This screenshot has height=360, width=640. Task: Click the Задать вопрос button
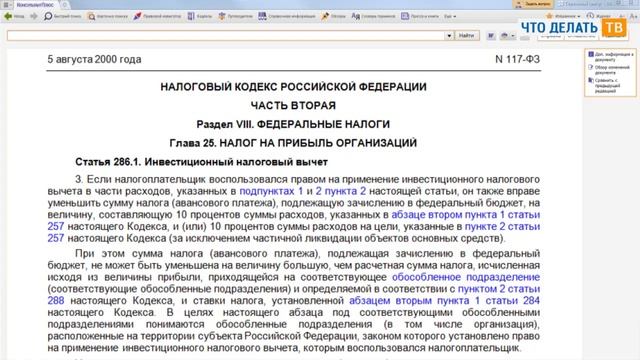coord(533,4)
